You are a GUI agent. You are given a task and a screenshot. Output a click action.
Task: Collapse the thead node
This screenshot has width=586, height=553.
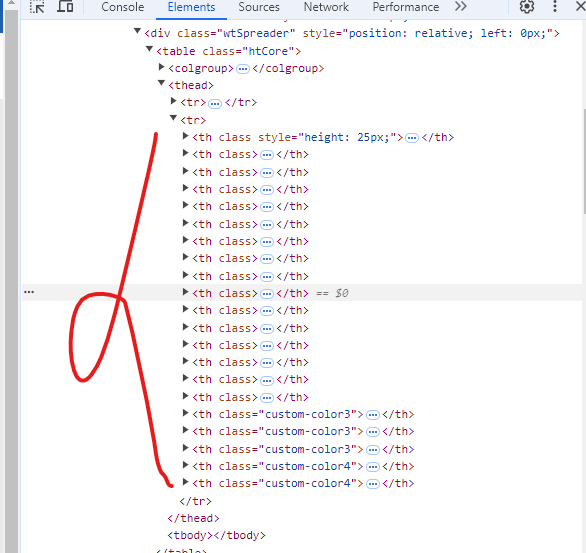coord(161,83)
